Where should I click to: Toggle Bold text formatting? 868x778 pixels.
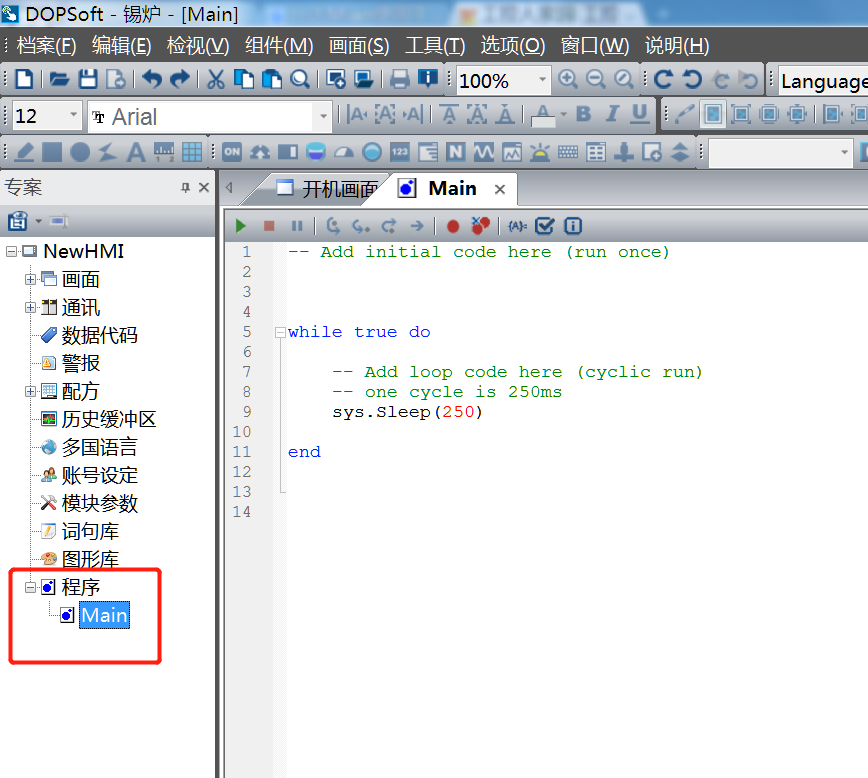point(584,115)
